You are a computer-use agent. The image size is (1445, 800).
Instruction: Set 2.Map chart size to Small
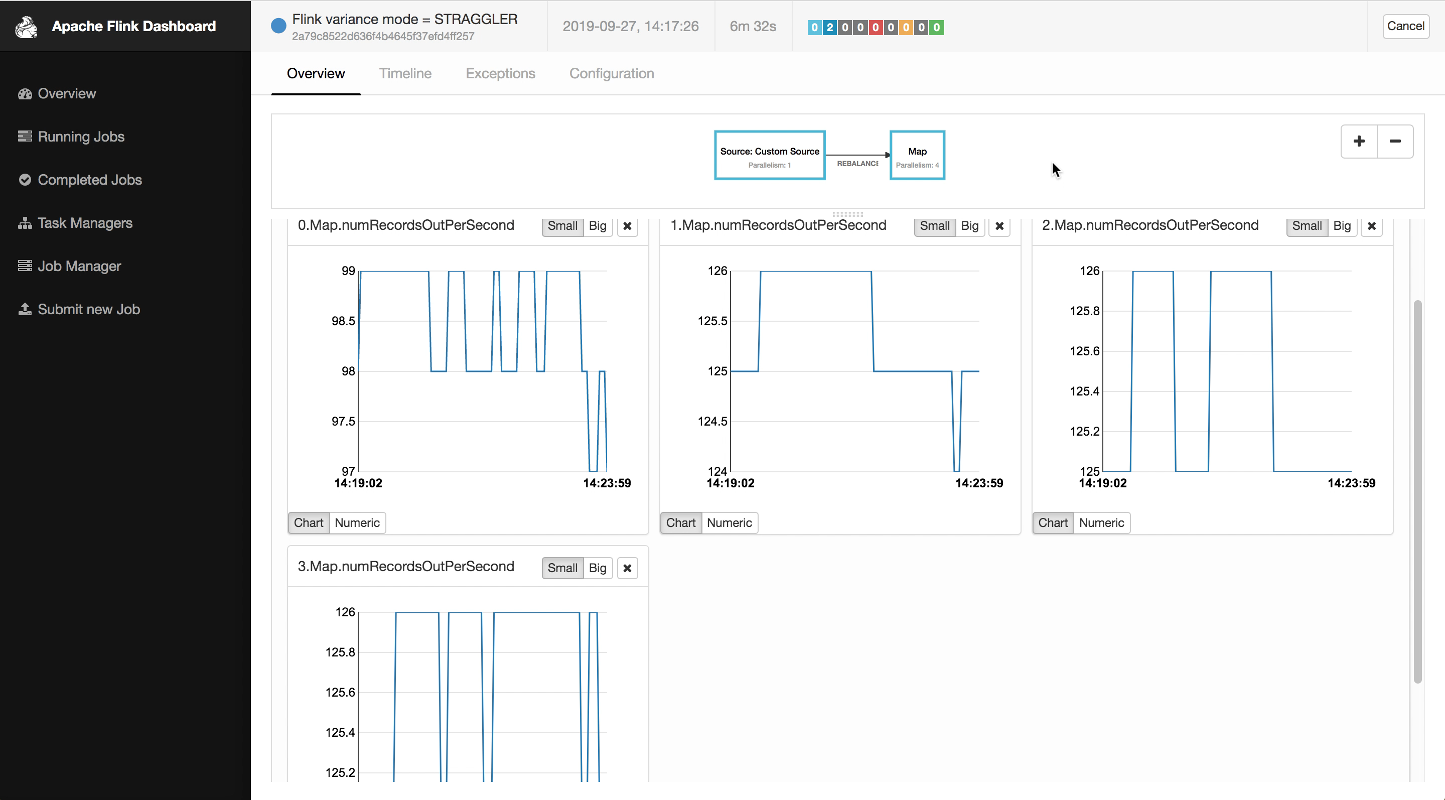(1307, 226)
